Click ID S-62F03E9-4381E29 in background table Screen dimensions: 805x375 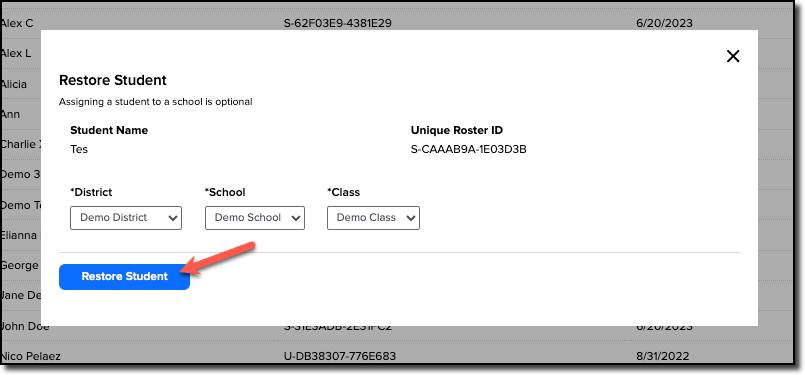click(x=338, y=23)
